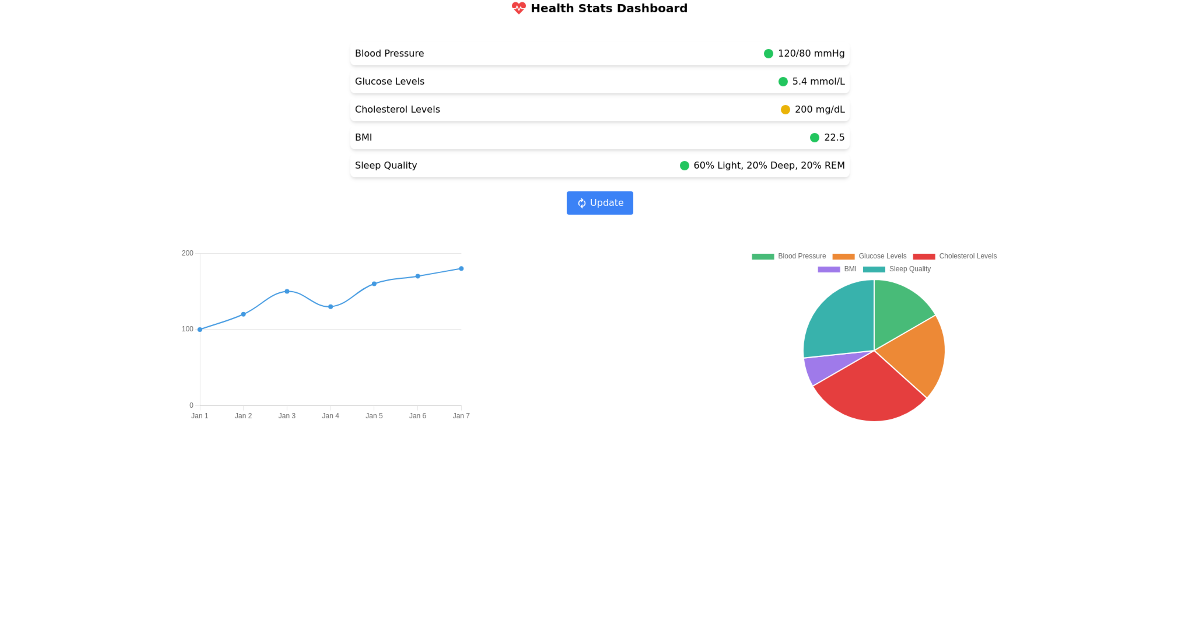The image size is (1200, 630).
Task: Click the teal Sleep Quality legend color swatch
Action: tap(870, 268)
